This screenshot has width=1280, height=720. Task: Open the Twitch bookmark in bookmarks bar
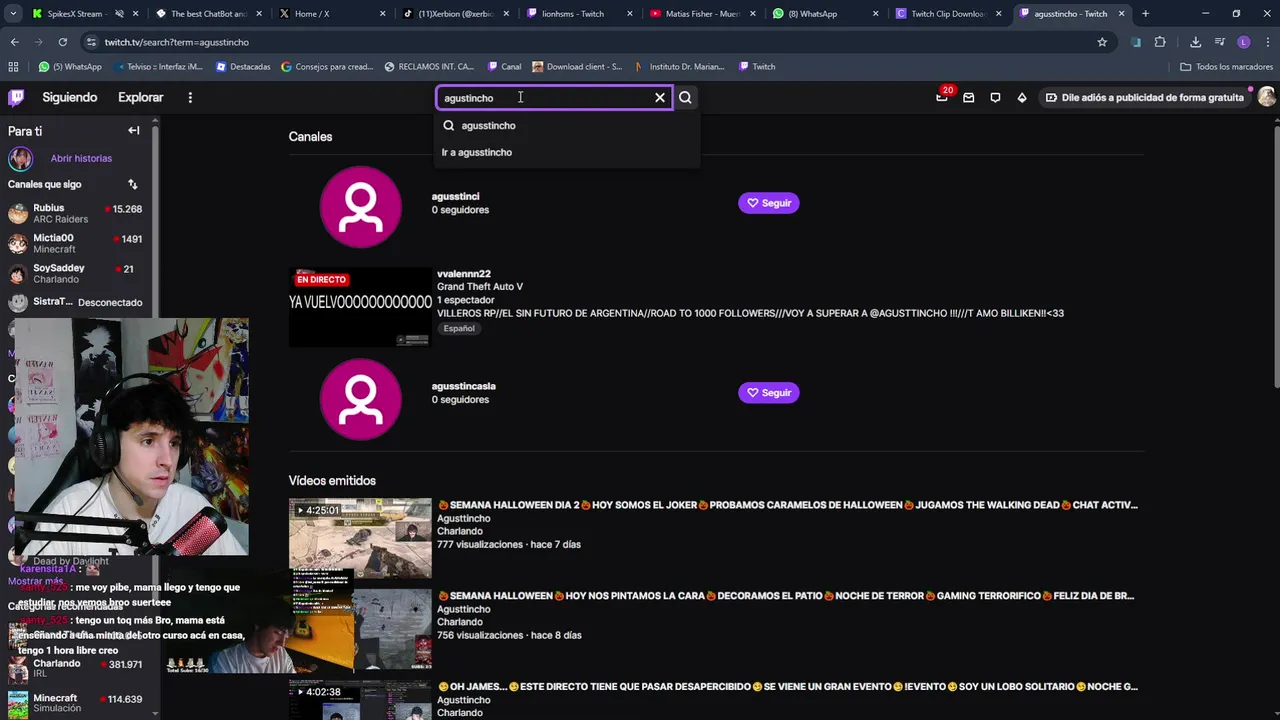[x=757, y=67]
